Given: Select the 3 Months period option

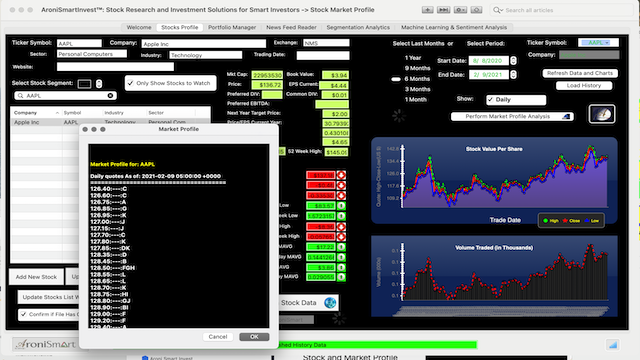Looking at the screenshot, I should tap(417, 89).
